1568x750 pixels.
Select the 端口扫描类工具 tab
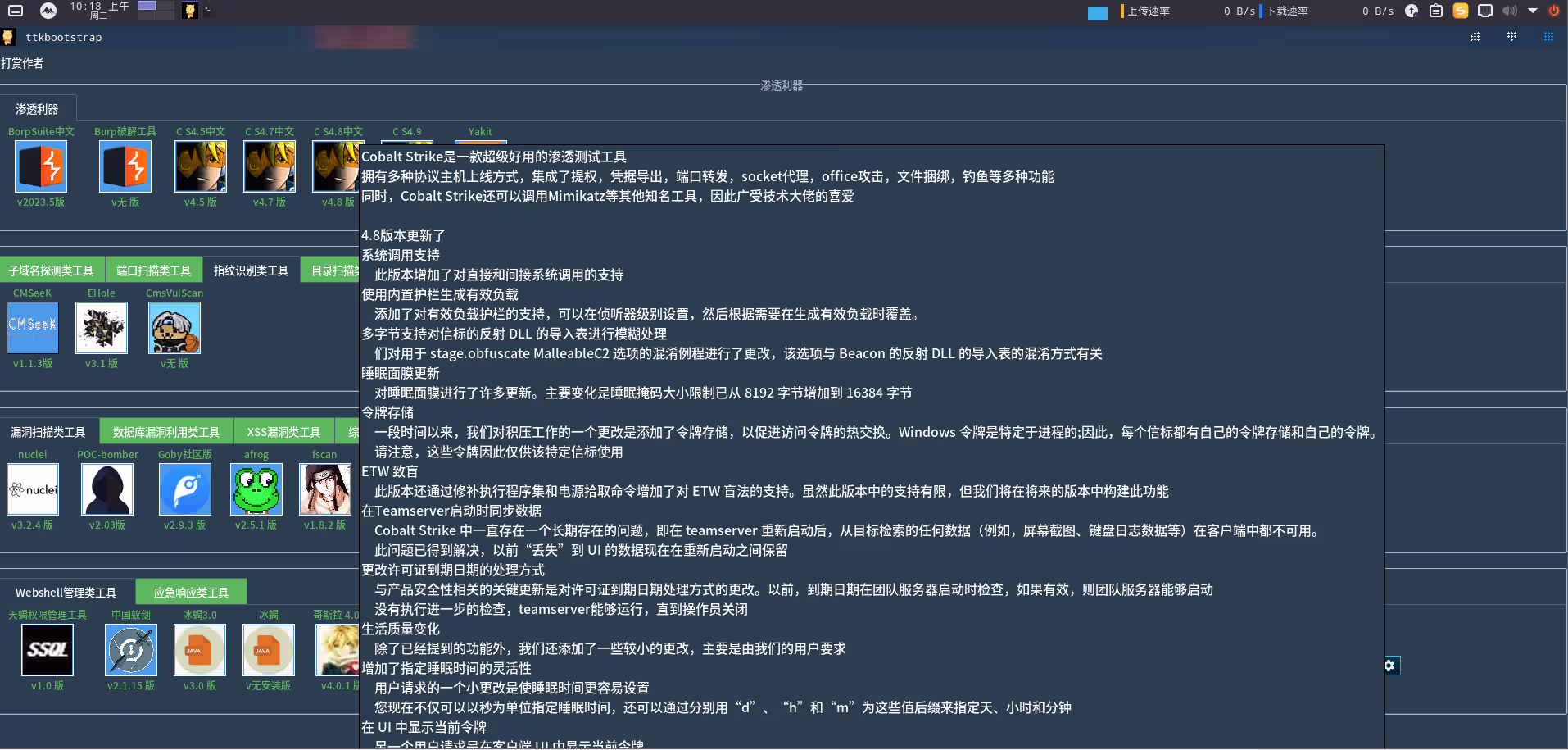click(x=153, y=270)
